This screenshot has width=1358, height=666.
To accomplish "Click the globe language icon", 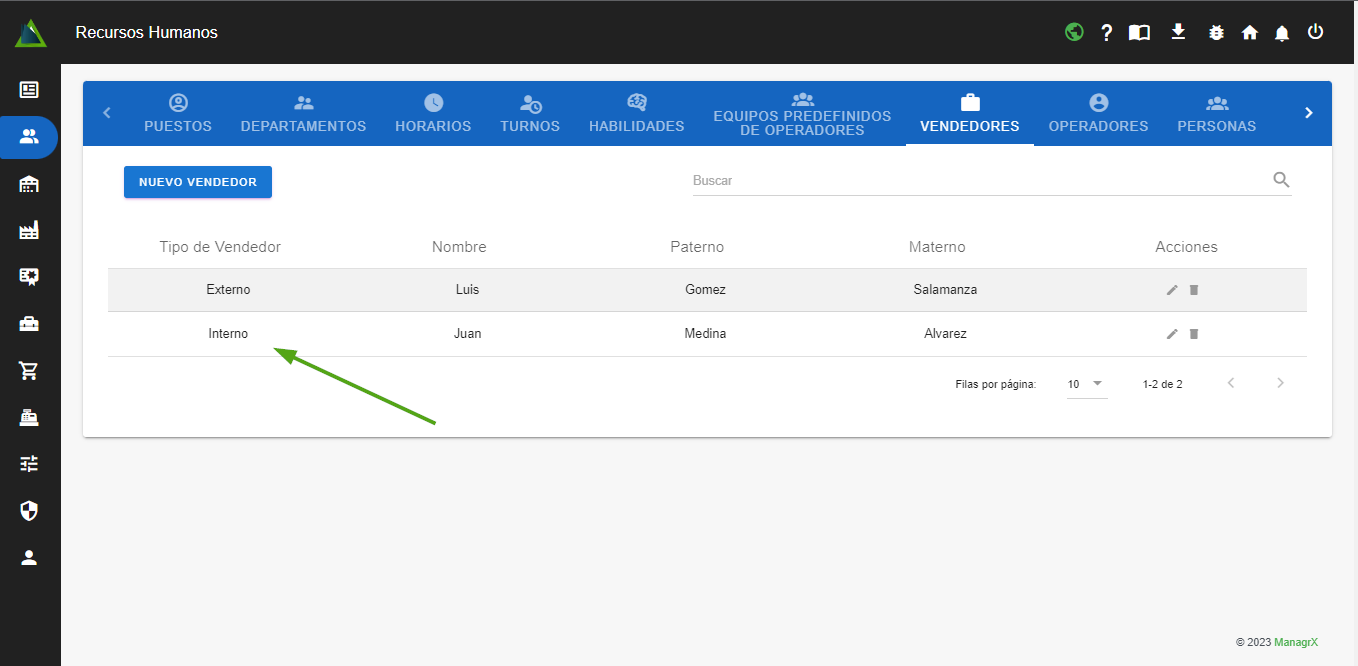I will [x=1074, y=32].
